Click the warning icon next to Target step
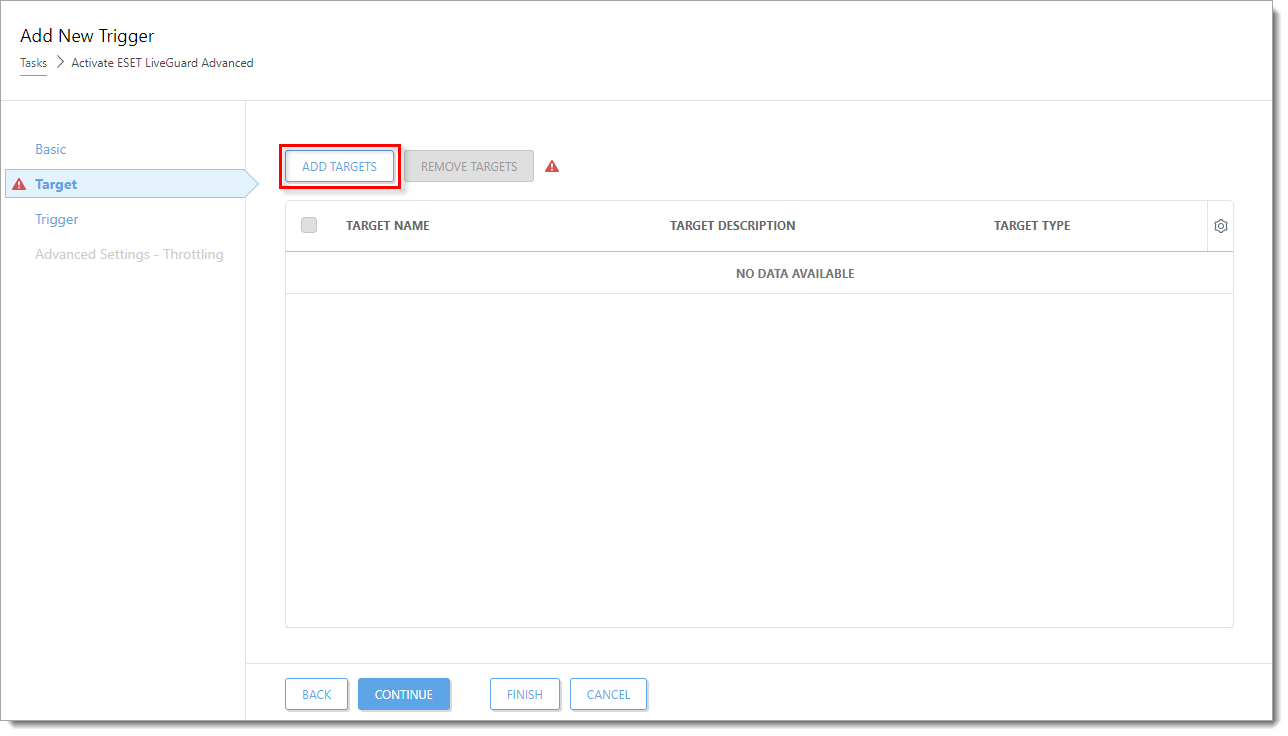This screenshot has height=736, width=1288. [x=19, y=184]
